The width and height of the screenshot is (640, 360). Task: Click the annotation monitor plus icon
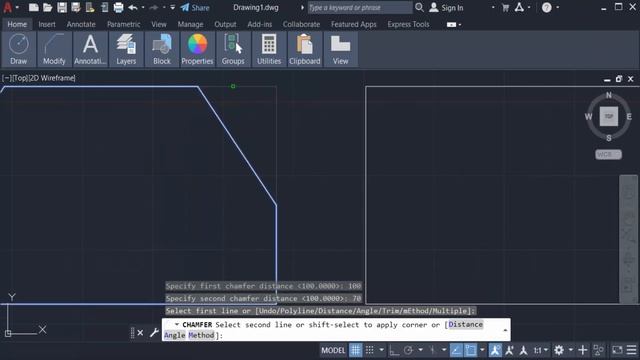click(582, 350)
